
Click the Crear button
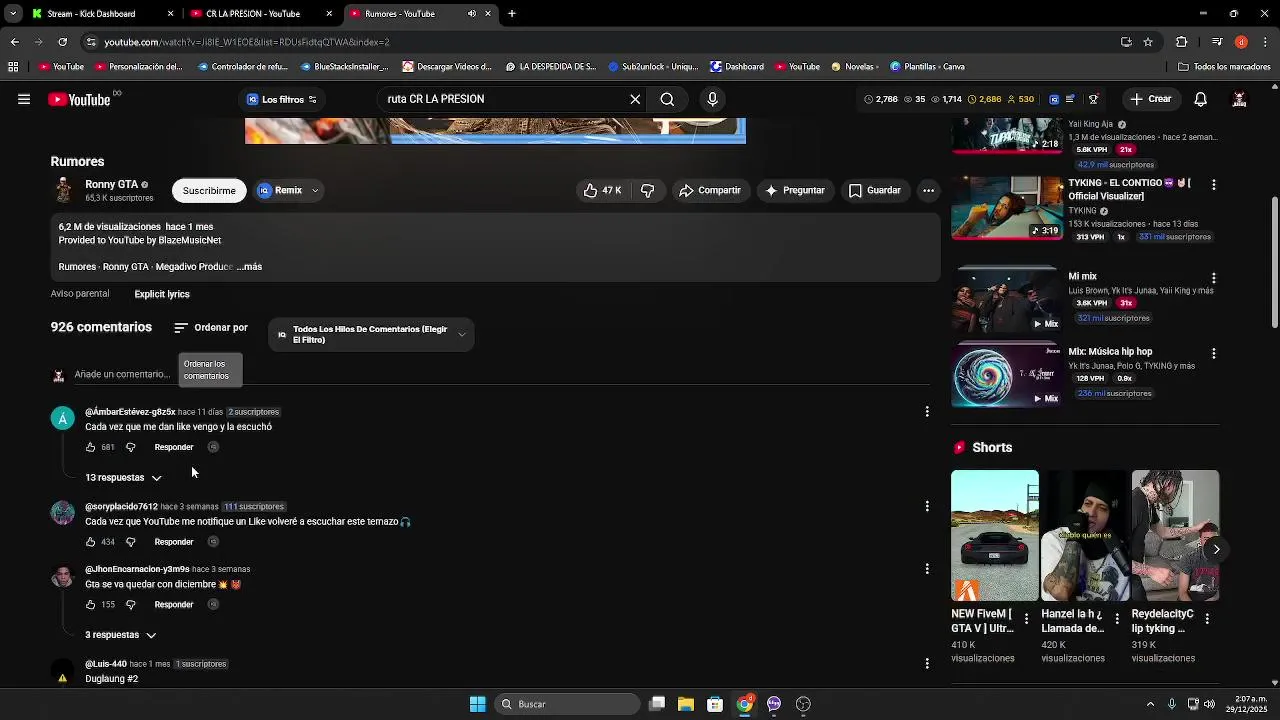[1151, 99]
